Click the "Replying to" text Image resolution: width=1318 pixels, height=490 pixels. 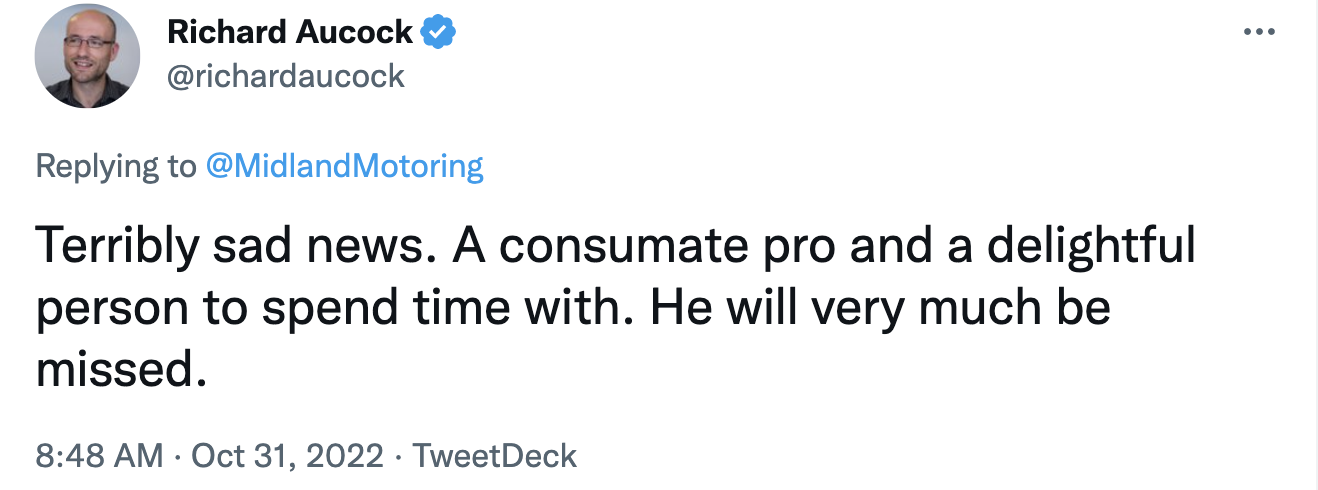click(116, 166)
